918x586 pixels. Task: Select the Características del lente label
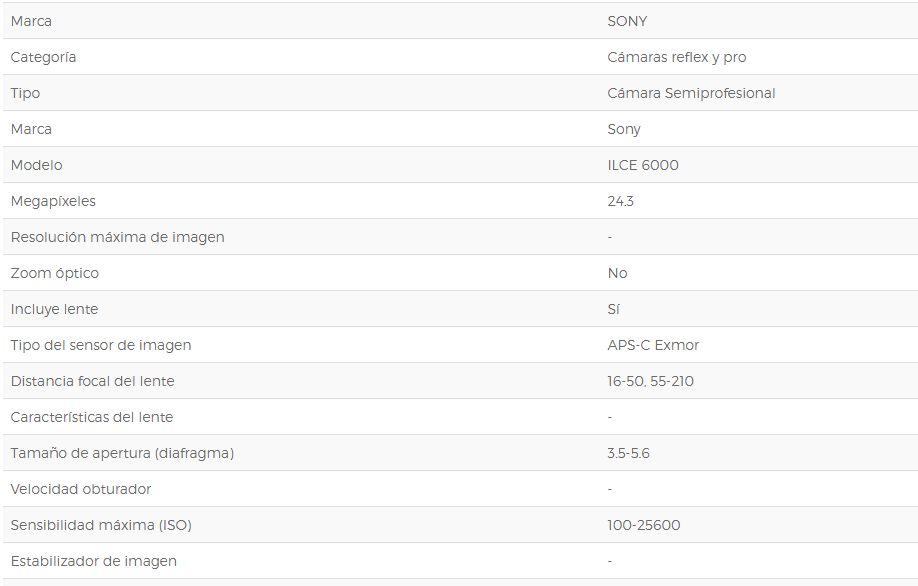point(92,417)
